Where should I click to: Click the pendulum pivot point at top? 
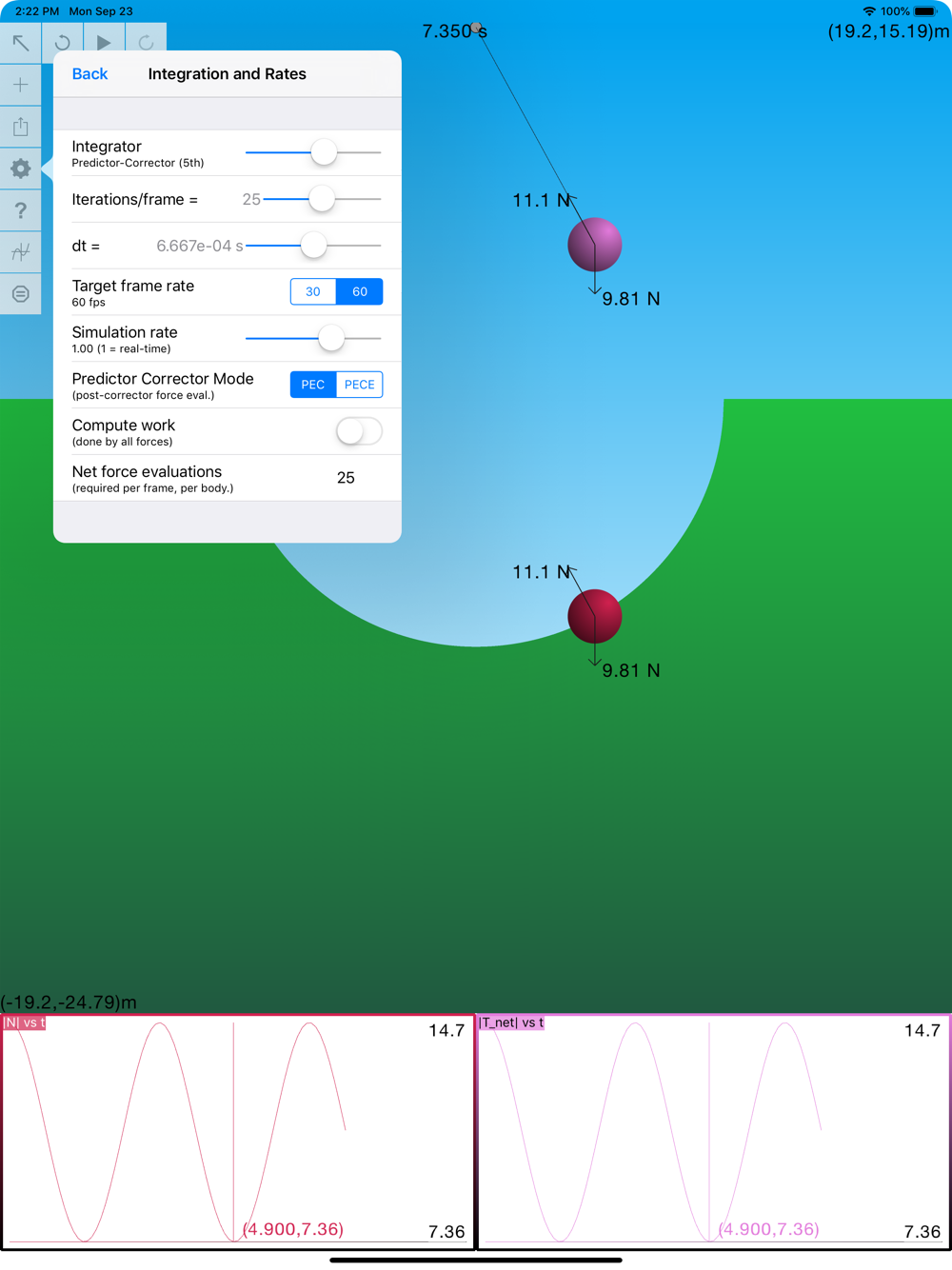[476, 28]
